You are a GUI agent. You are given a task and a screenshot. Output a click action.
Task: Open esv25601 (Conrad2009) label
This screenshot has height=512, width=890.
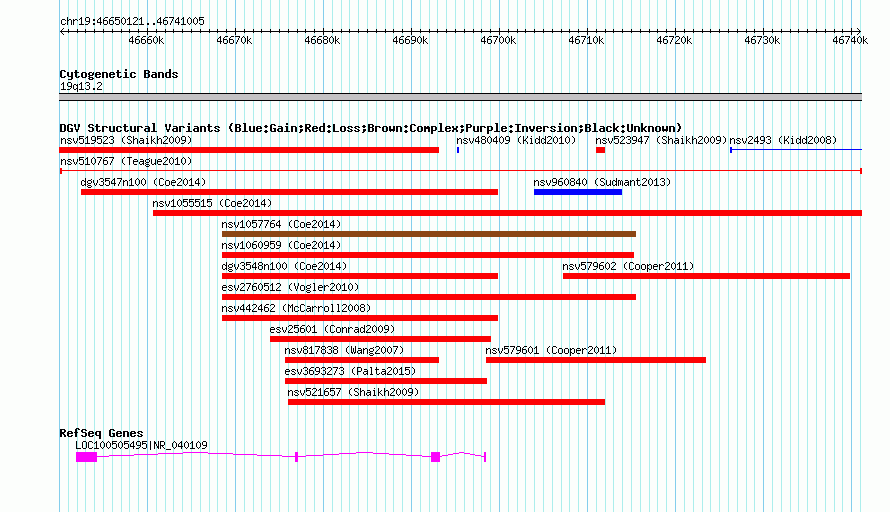(332, 329)
